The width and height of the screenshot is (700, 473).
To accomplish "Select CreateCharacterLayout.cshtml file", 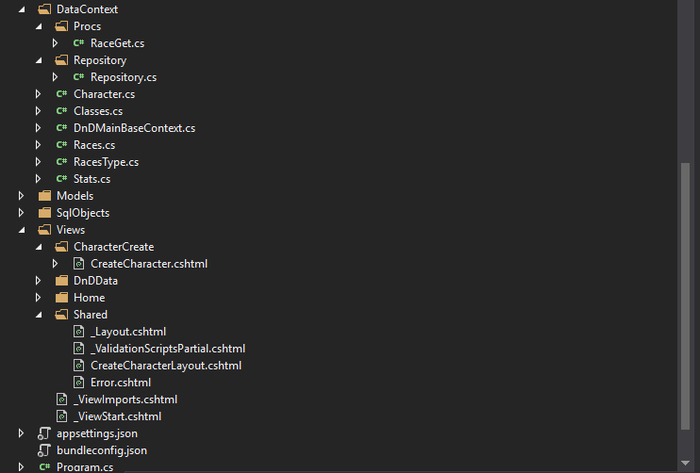I will coord(165,365).
